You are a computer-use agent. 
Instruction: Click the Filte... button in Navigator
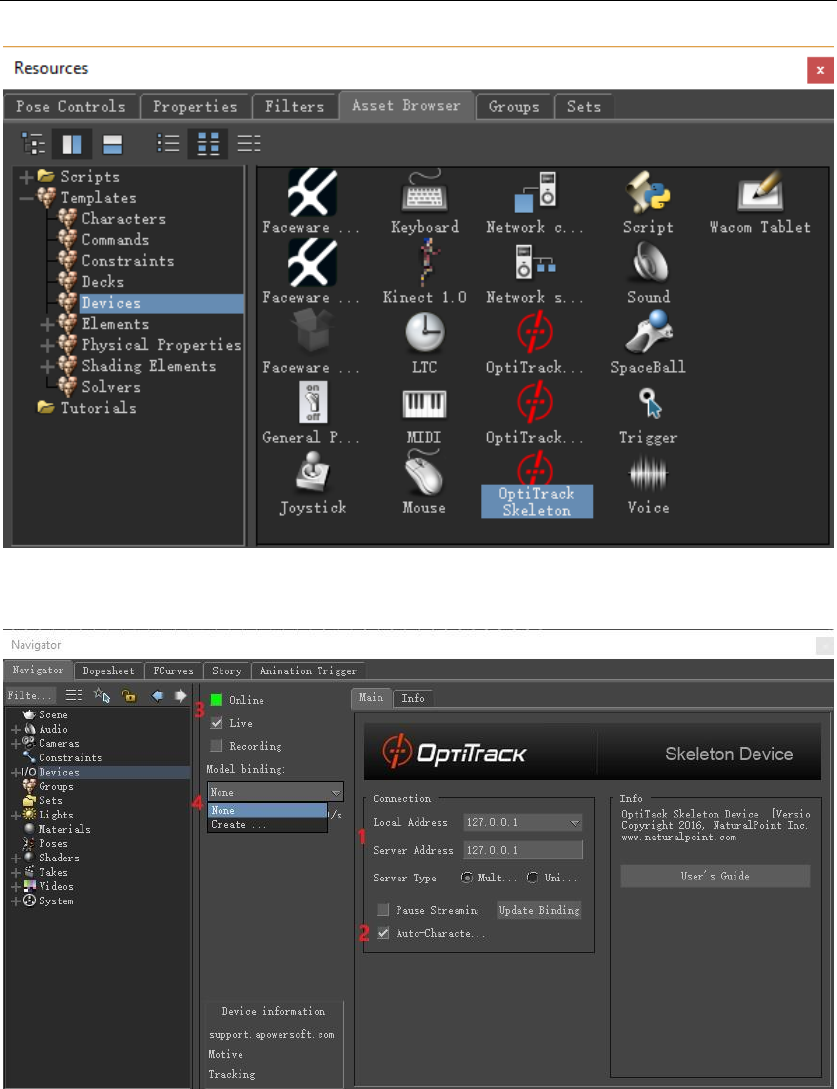click(x=30, y=695)
